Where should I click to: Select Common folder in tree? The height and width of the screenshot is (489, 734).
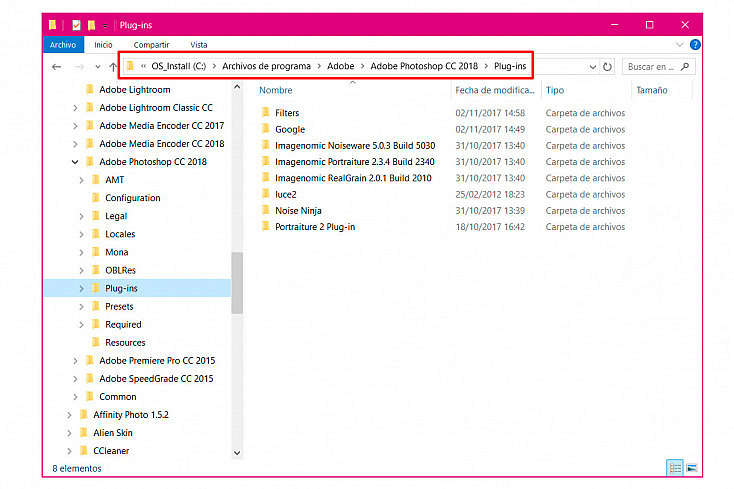coord(117,397)
